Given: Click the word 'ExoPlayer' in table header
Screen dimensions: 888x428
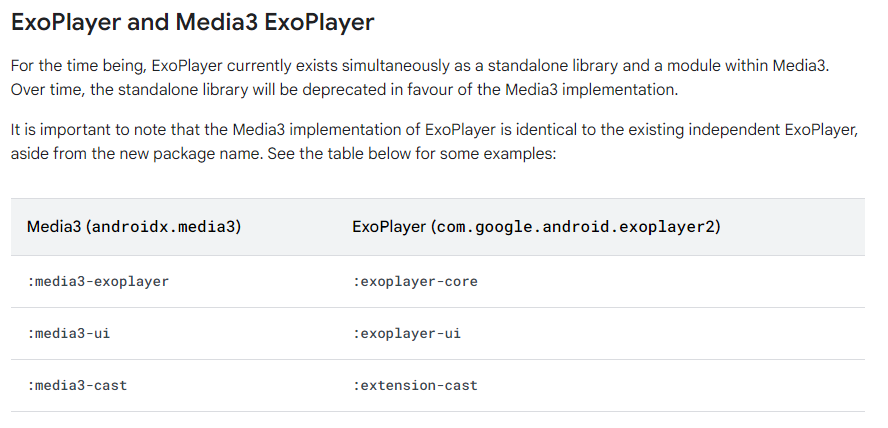Looking at the screenshot, I should point(388,227).
